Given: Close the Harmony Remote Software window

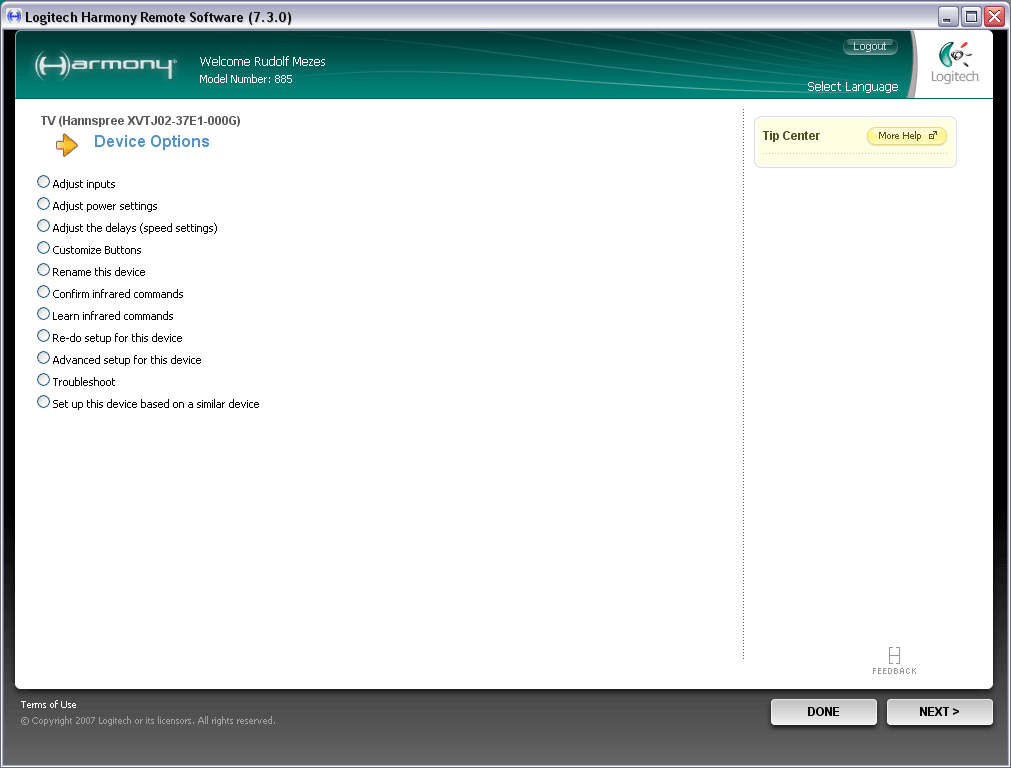Looking at the screenshot, I should (994, 17).
